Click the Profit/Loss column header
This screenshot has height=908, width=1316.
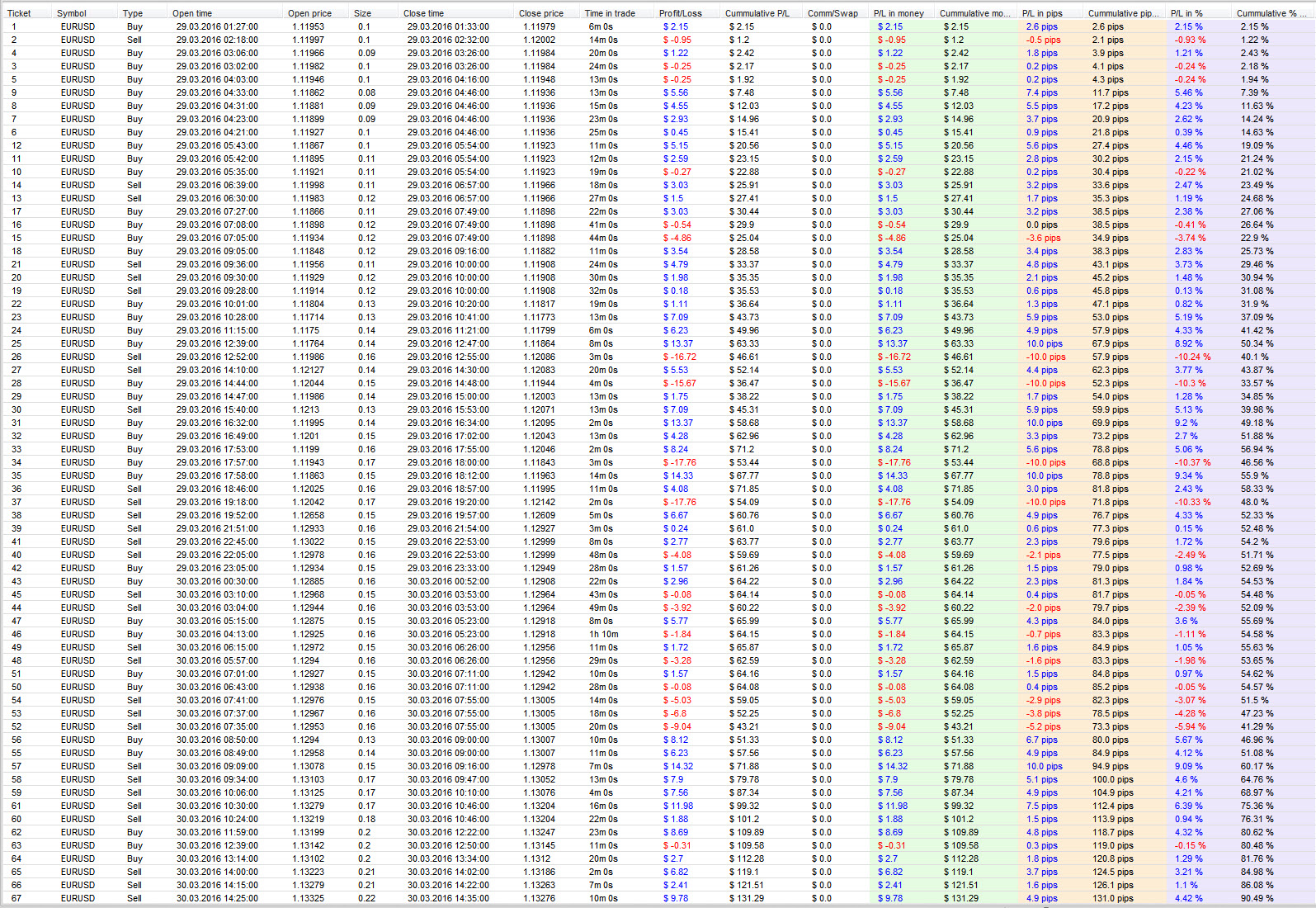click(x=681, y=13)
